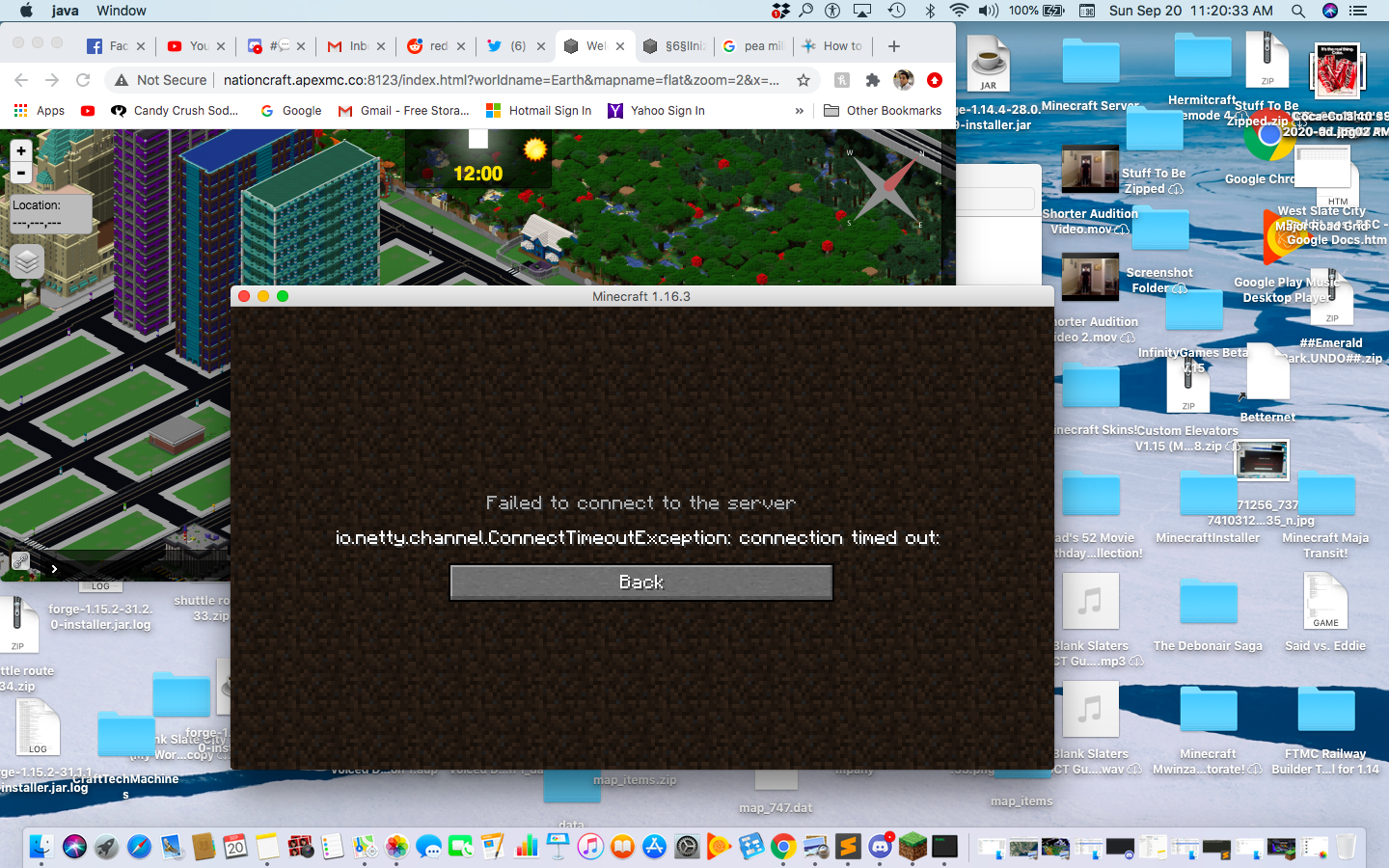This screenshot has height=868, width=1389.
Task: Open Safari from the Dock
Action: (x=139, y=847)
